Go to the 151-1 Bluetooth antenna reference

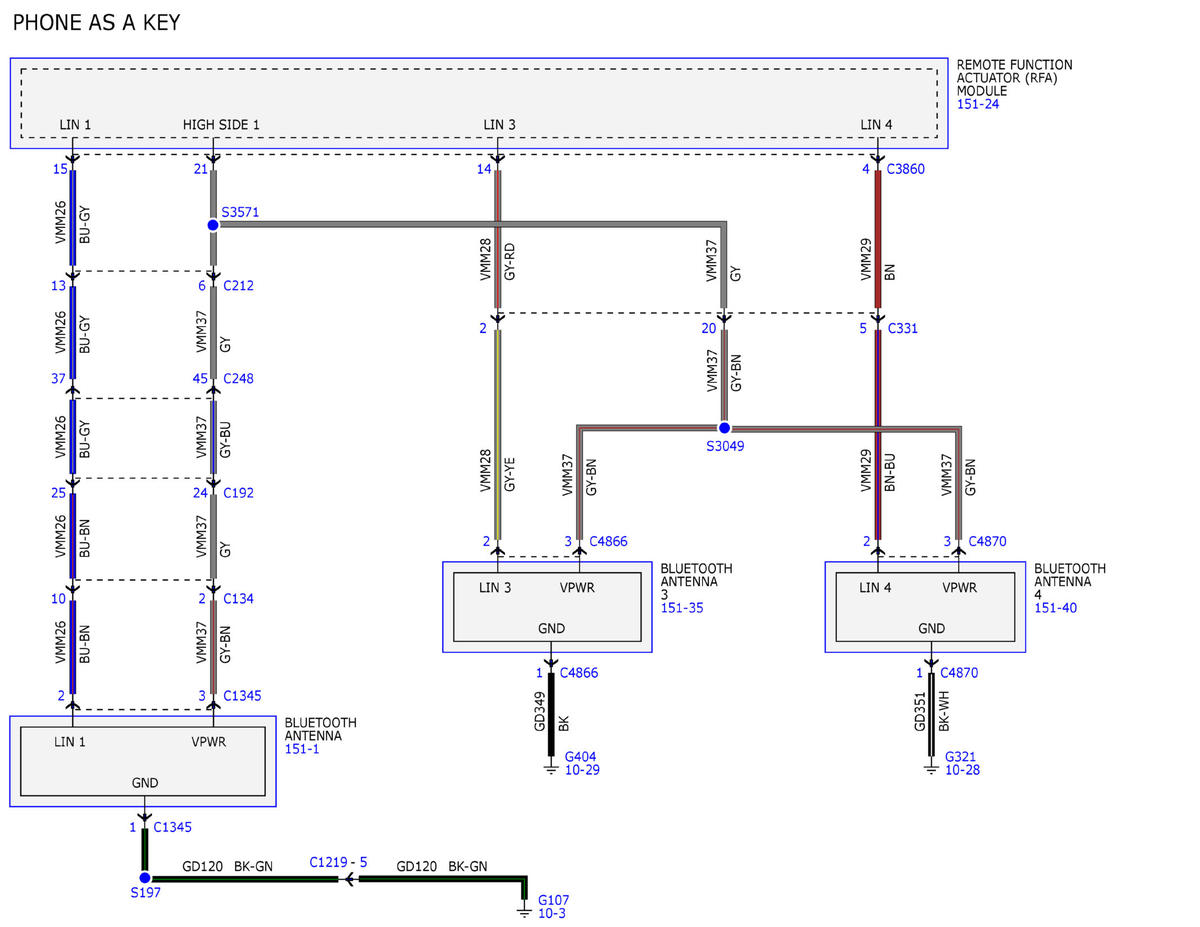tap(301, 748)
